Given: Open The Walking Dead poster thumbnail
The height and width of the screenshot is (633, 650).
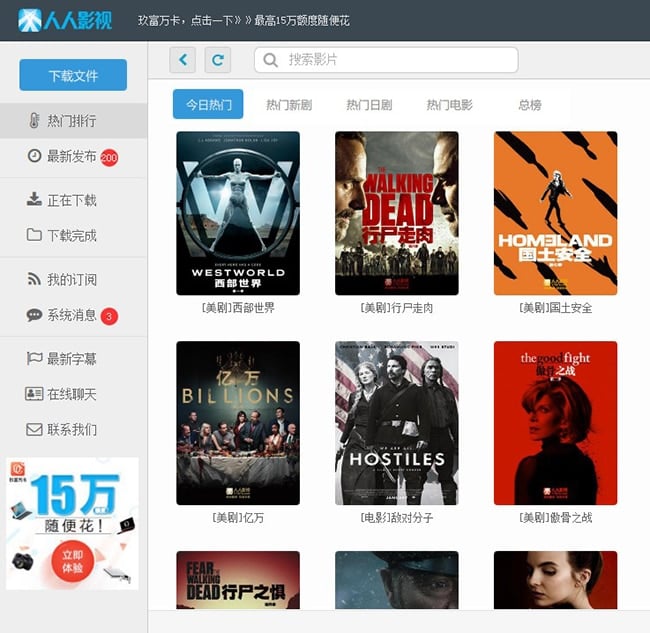Looking at the screenshot, I should pos(397,213).
